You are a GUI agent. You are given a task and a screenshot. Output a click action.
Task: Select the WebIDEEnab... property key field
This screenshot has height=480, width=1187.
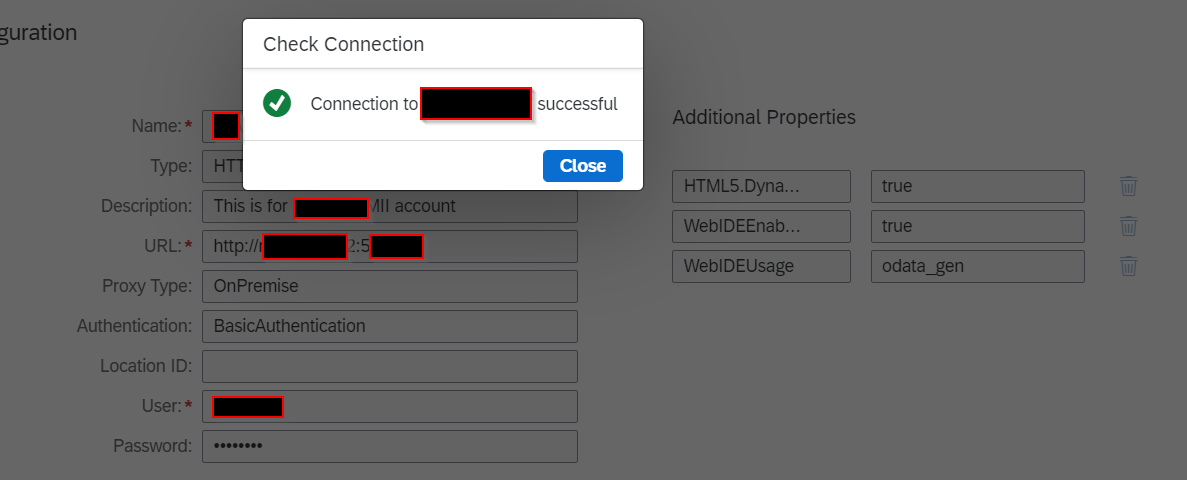click(761, 226)
